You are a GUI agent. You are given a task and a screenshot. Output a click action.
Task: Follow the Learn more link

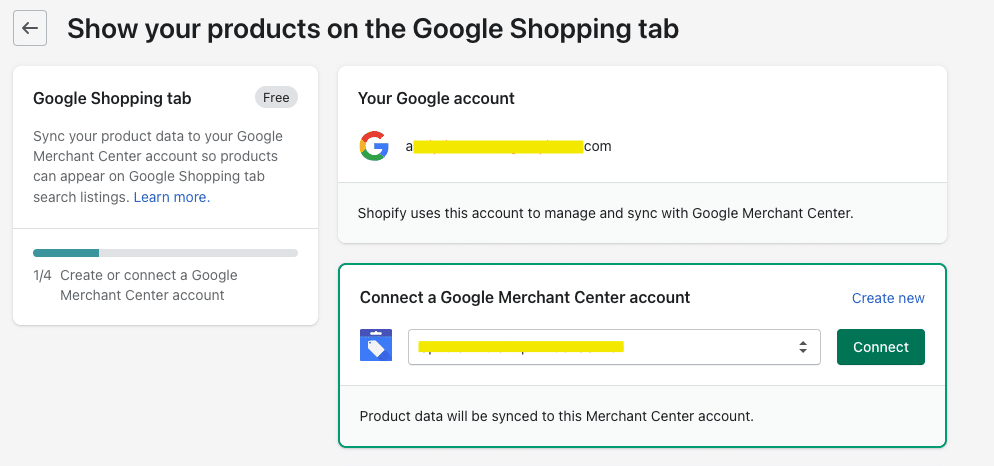coord(171,197)
